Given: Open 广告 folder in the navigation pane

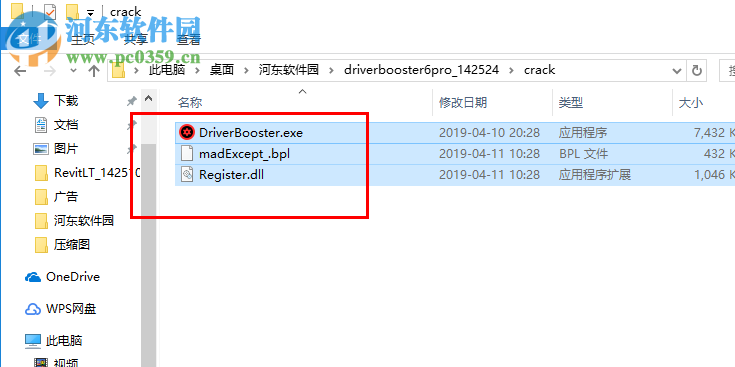Looking at the screenshot, I should pyautogui.click(x=66, y=196).
